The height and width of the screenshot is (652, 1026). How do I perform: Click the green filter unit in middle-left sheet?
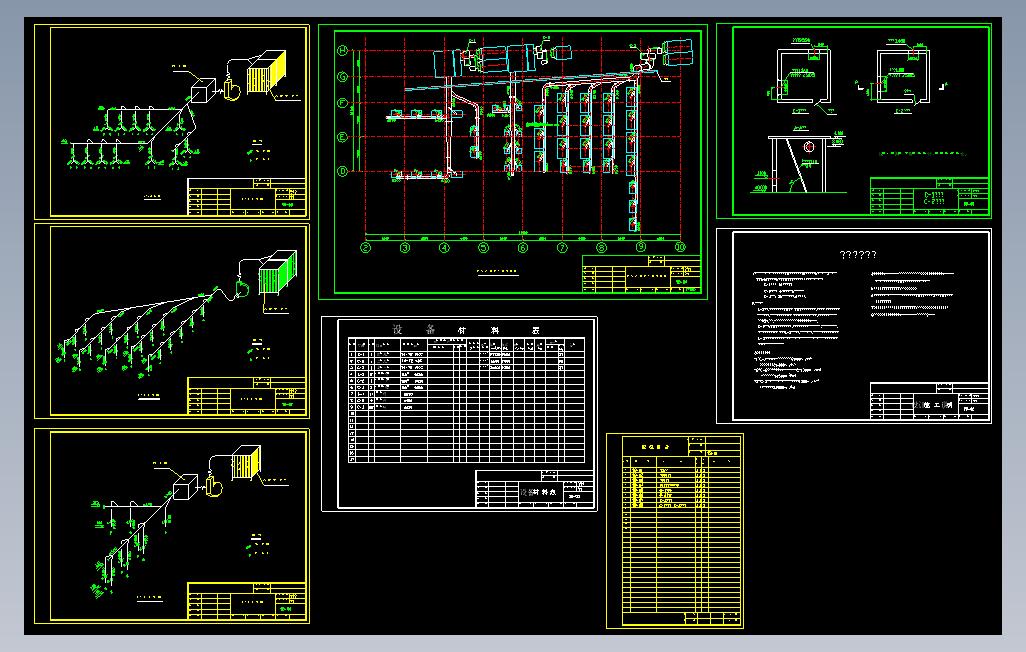[x=277, y=272]
